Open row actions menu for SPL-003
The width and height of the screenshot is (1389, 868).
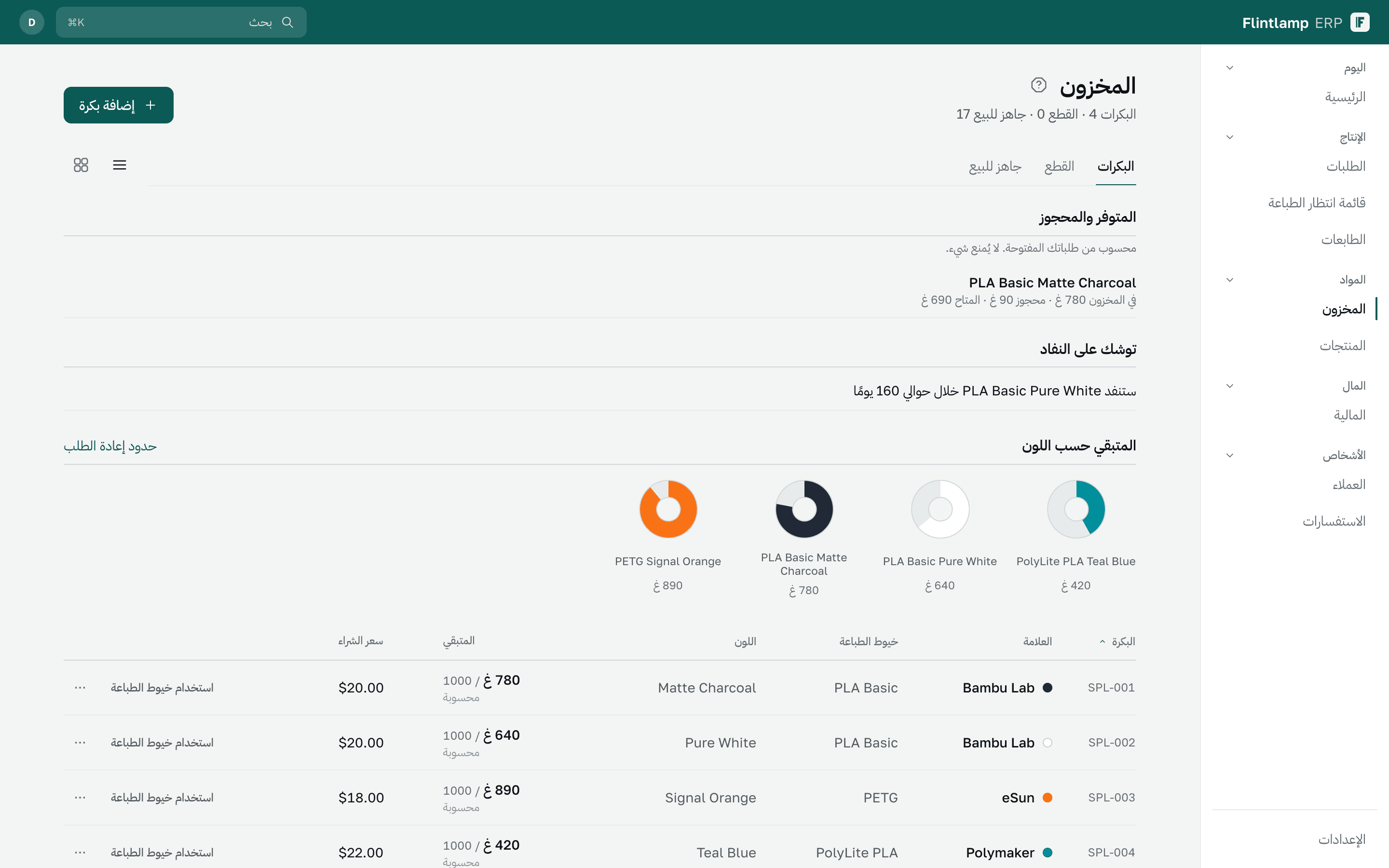(80, 798)
